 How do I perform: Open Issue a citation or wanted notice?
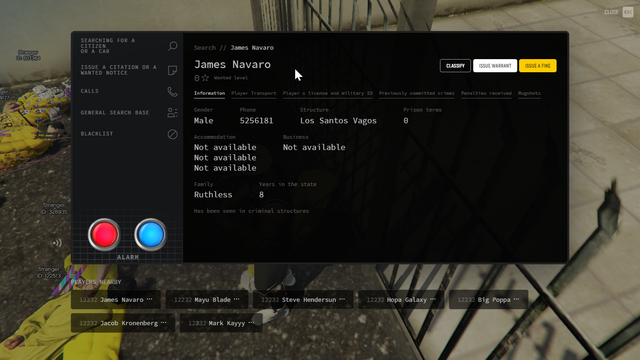(128, 70)
